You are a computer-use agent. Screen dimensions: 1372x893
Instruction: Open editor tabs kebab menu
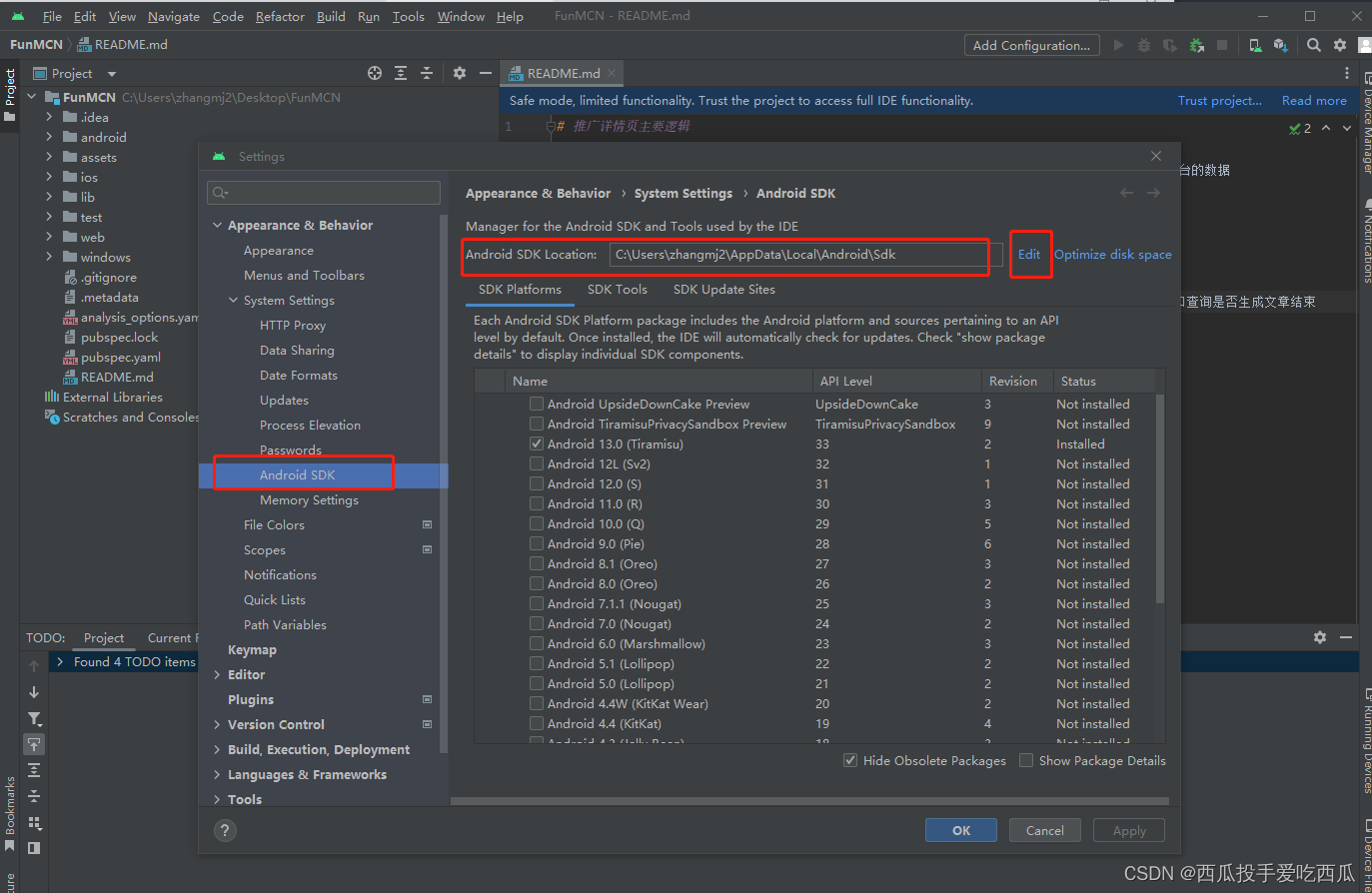[1347, 73]
